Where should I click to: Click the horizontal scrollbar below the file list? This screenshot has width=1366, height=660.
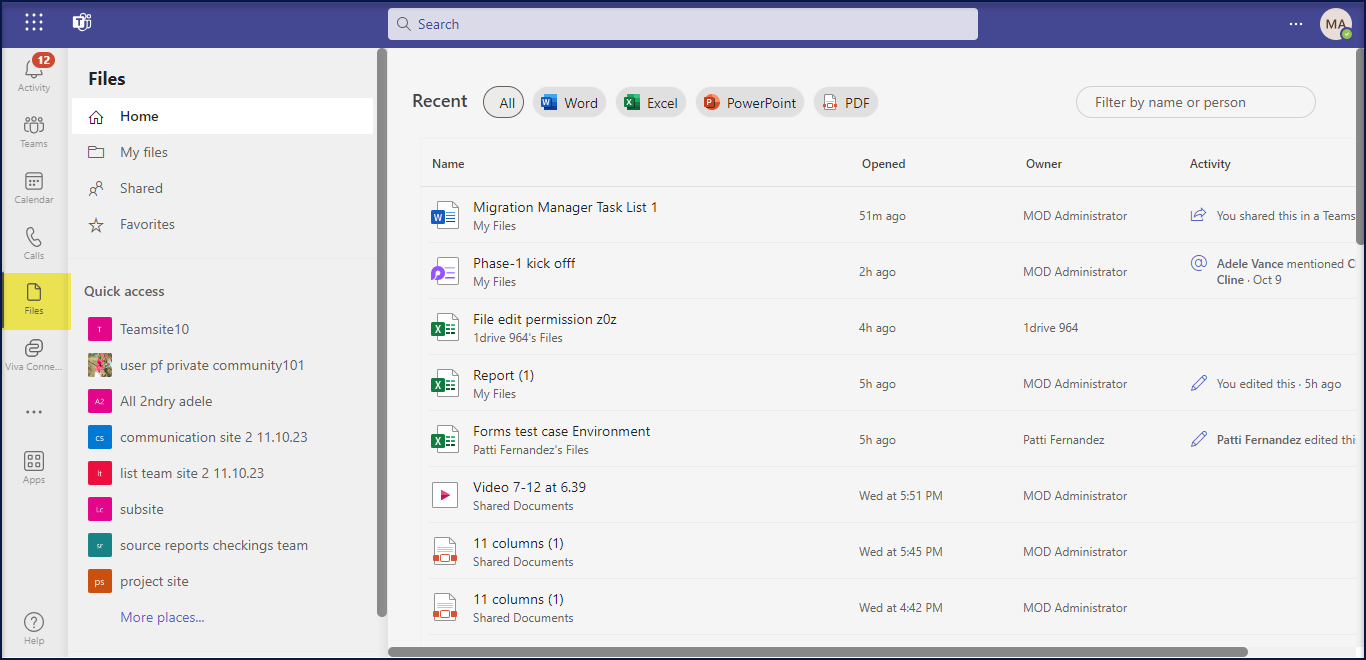point(818,652)
